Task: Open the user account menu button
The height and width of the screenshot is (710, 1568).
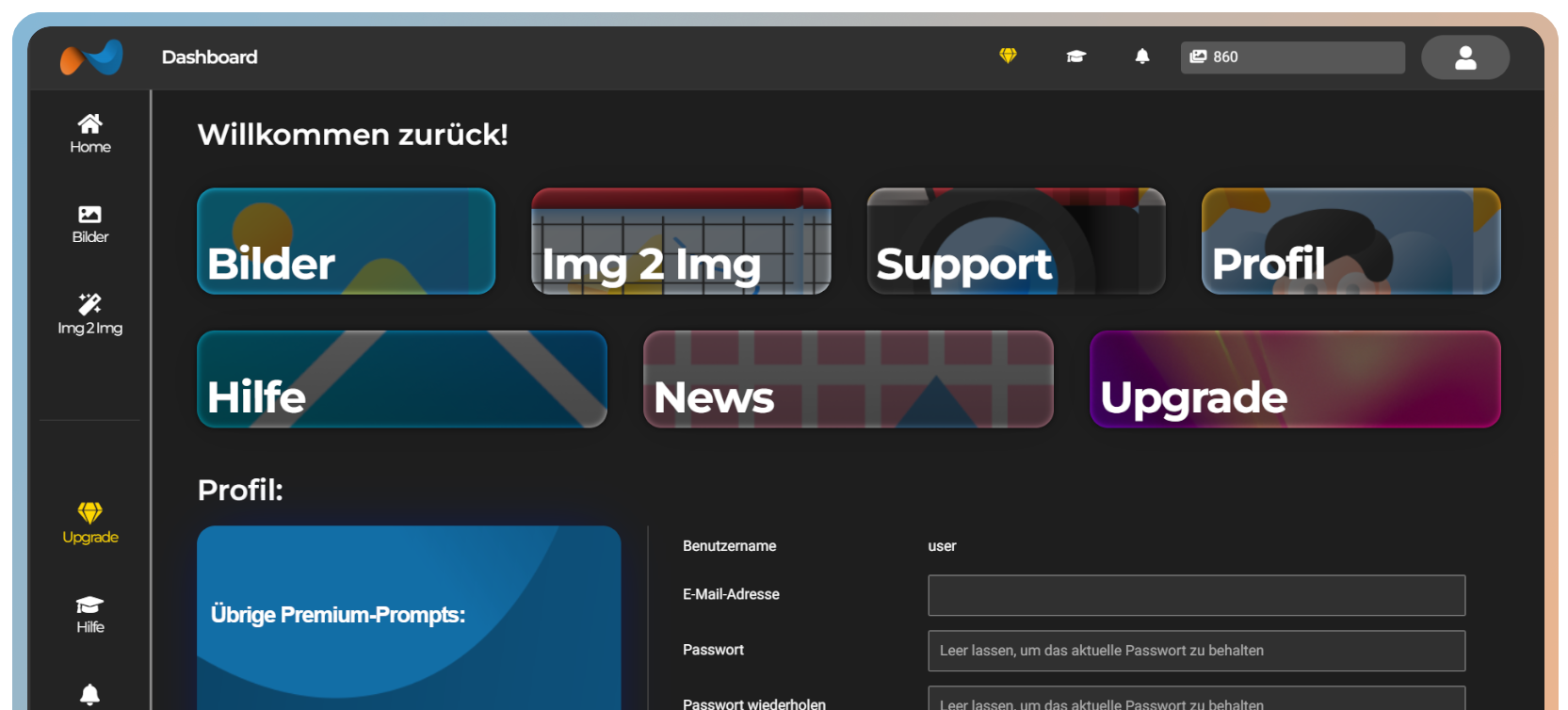Action: pos(1464,57)
